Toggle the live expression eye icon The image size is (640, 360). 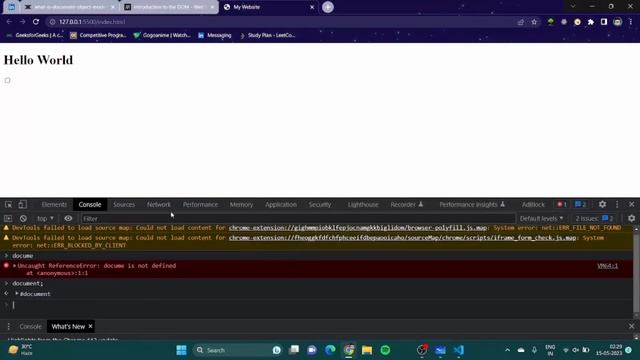(68, 218)
